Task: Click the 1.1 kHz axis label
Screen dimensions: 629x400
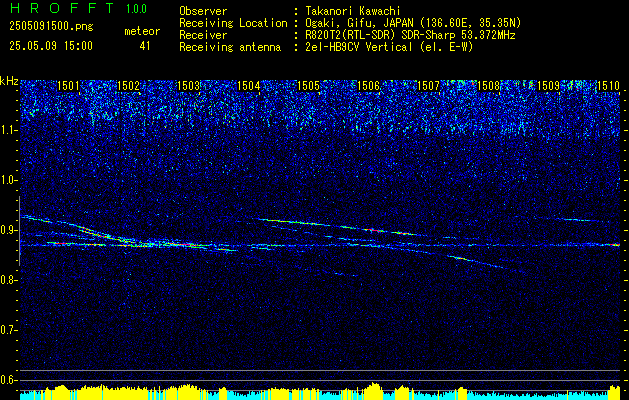Action: 7,130
